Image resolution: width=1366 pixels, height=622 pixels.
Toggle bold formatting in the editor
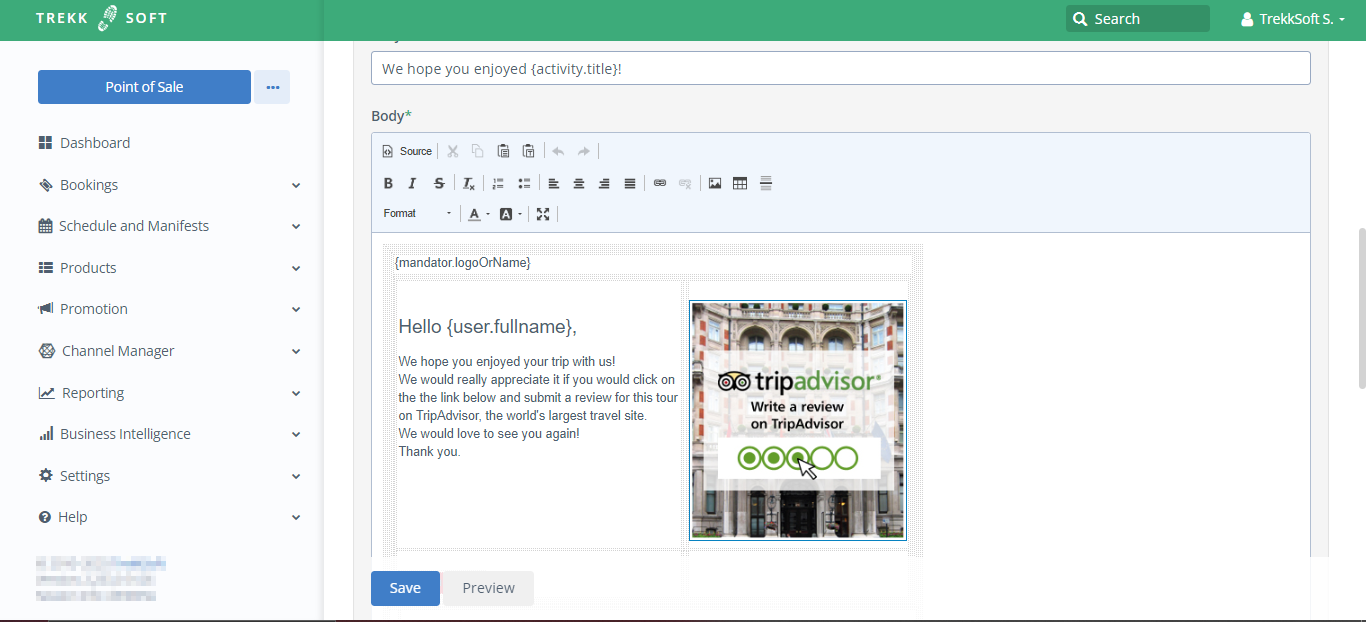[389, 183]
